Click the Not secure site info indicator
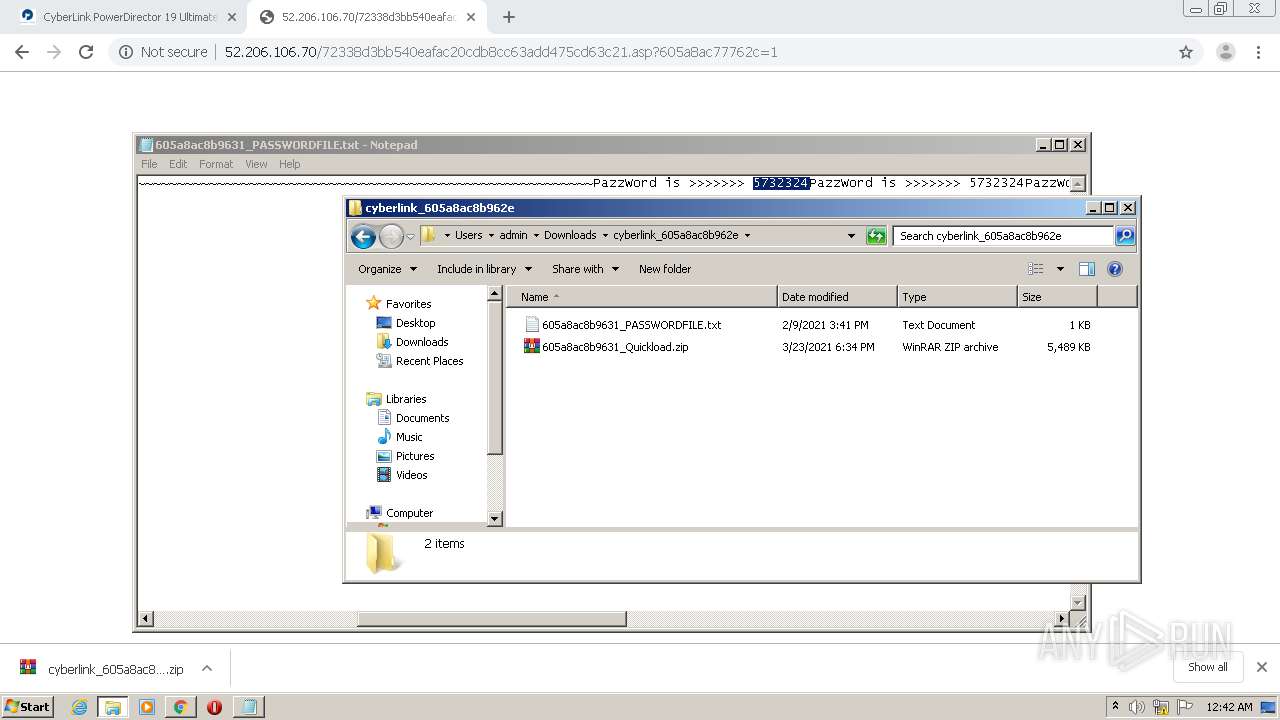Image resolution: width=1280 pixels, height=720 pixels. 163,52
